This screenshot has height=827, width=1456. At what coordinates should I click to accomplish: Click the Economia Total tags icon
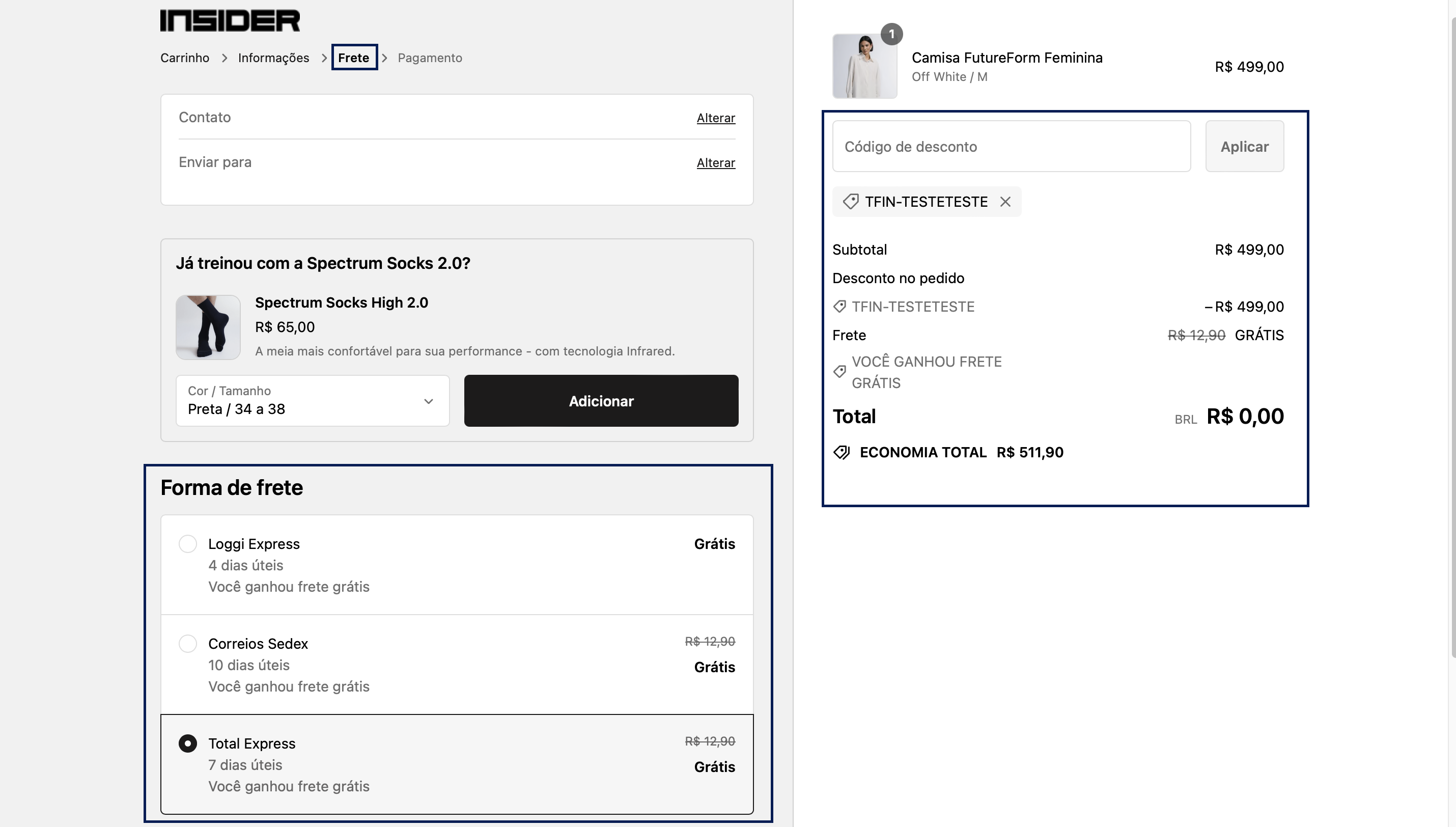point(842,453)
